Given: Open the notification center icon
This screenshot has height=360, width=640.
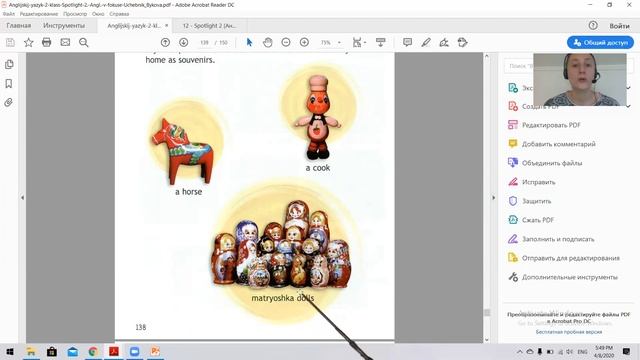Looking at the screenshot, I should click(626, 351).
